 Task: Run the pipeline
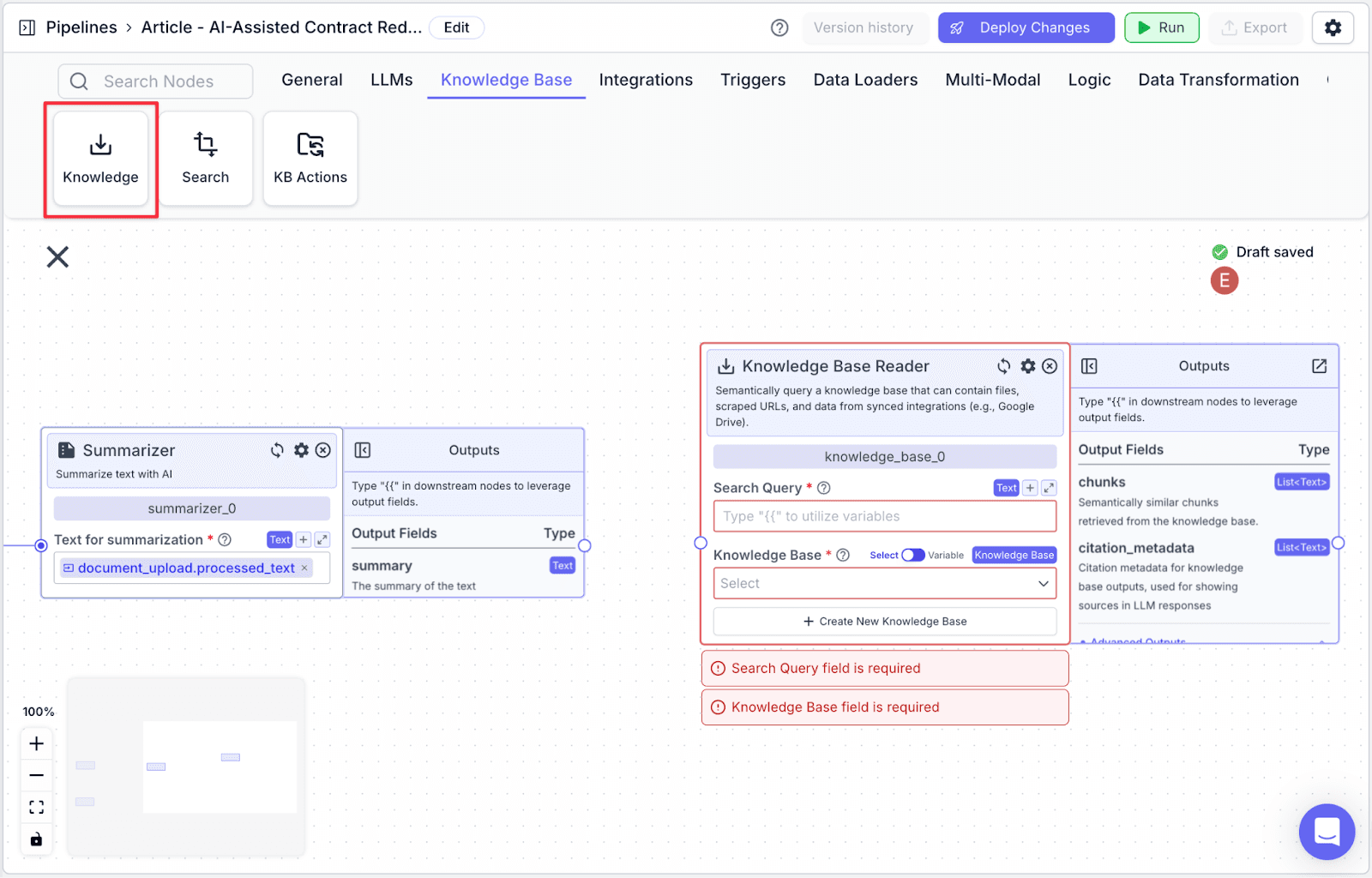(x=1161, y=27)
